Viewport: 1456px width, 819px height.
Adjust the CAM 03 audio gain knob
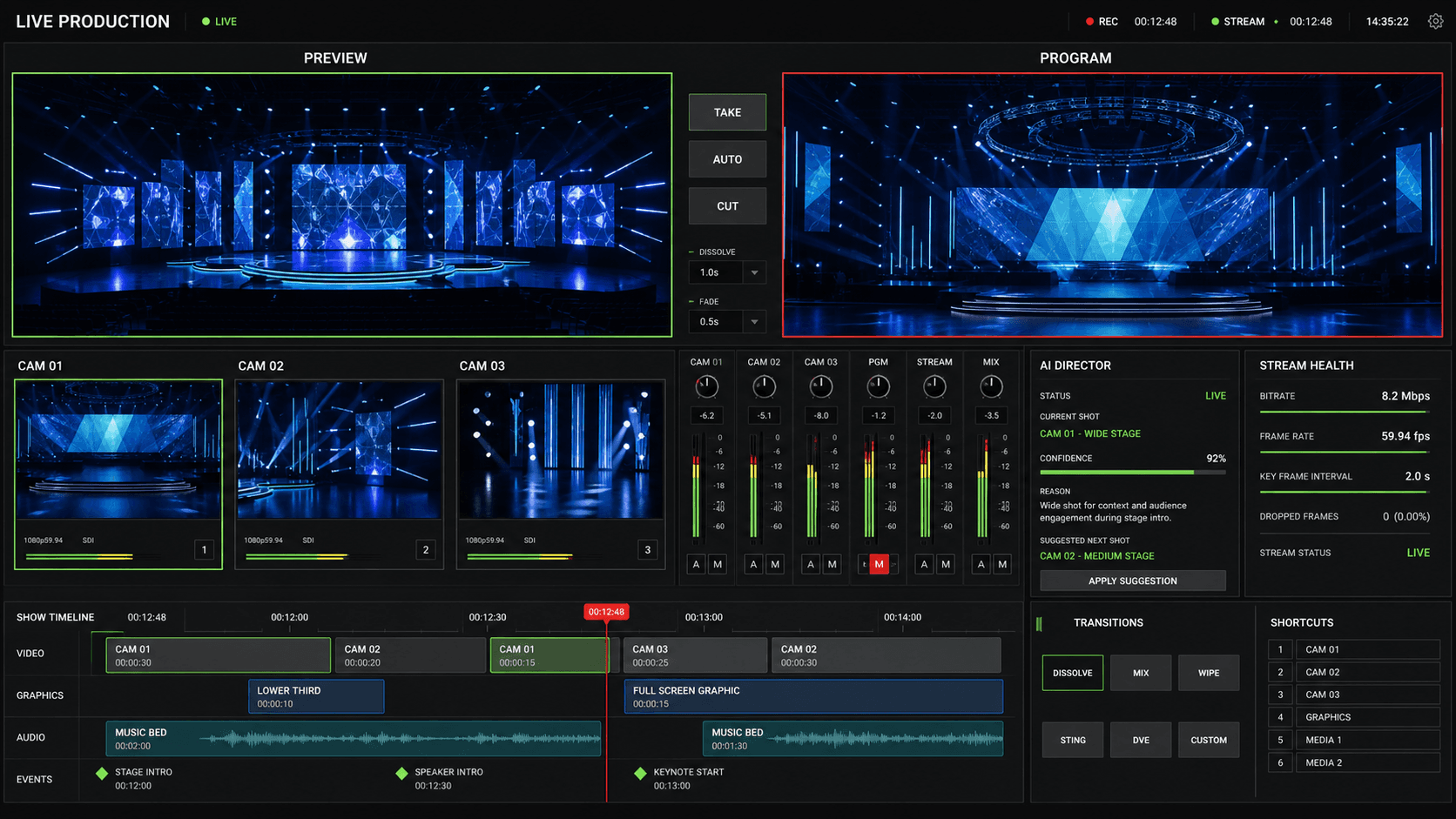[x=820, y=386]
